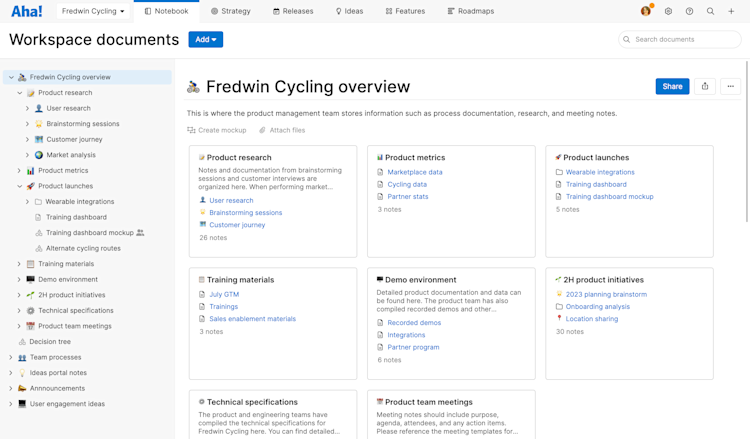Open the Strategy tab
This screenshot has height=439, width=750.
pyautogui.click(x=231, y=11)
